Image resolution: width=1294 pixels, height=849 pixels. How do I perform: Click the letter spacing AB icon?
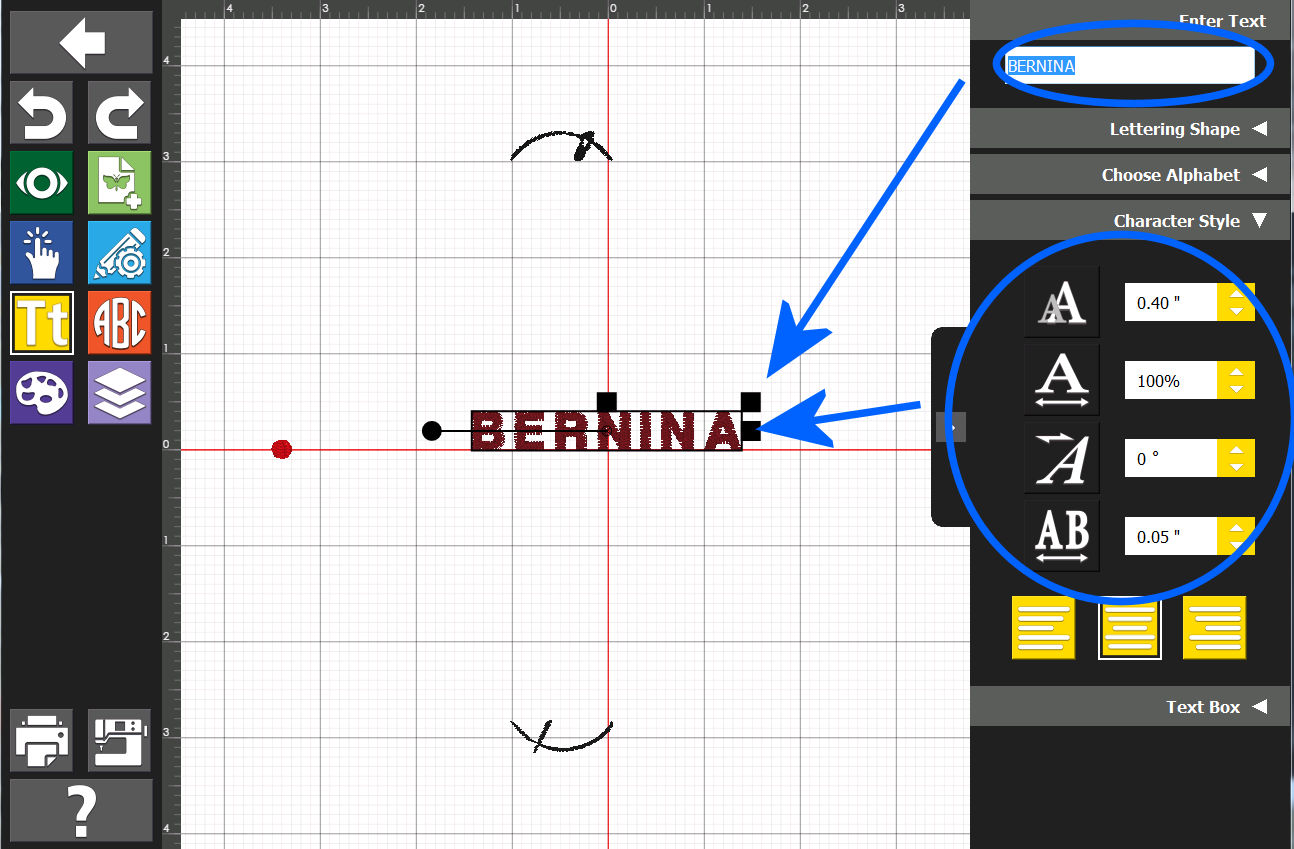tap(1061, 536)
